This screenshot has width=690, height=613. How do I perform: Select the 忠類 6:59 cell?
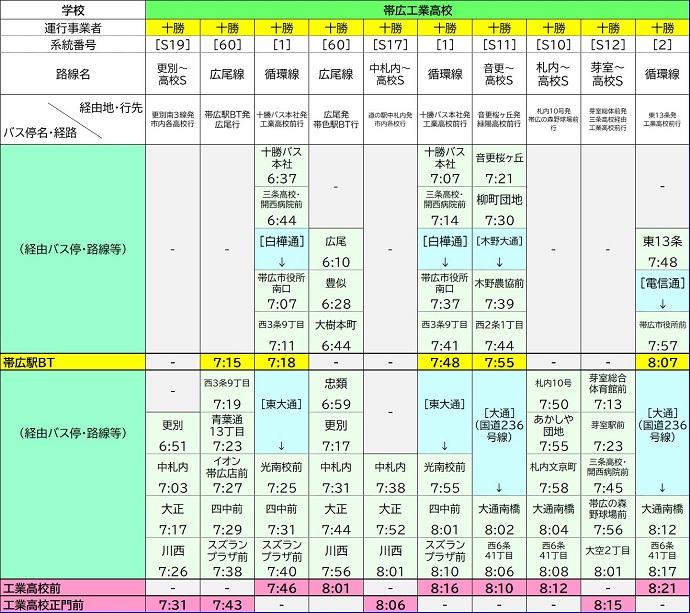pyautogui.click(x=336, y=392)
